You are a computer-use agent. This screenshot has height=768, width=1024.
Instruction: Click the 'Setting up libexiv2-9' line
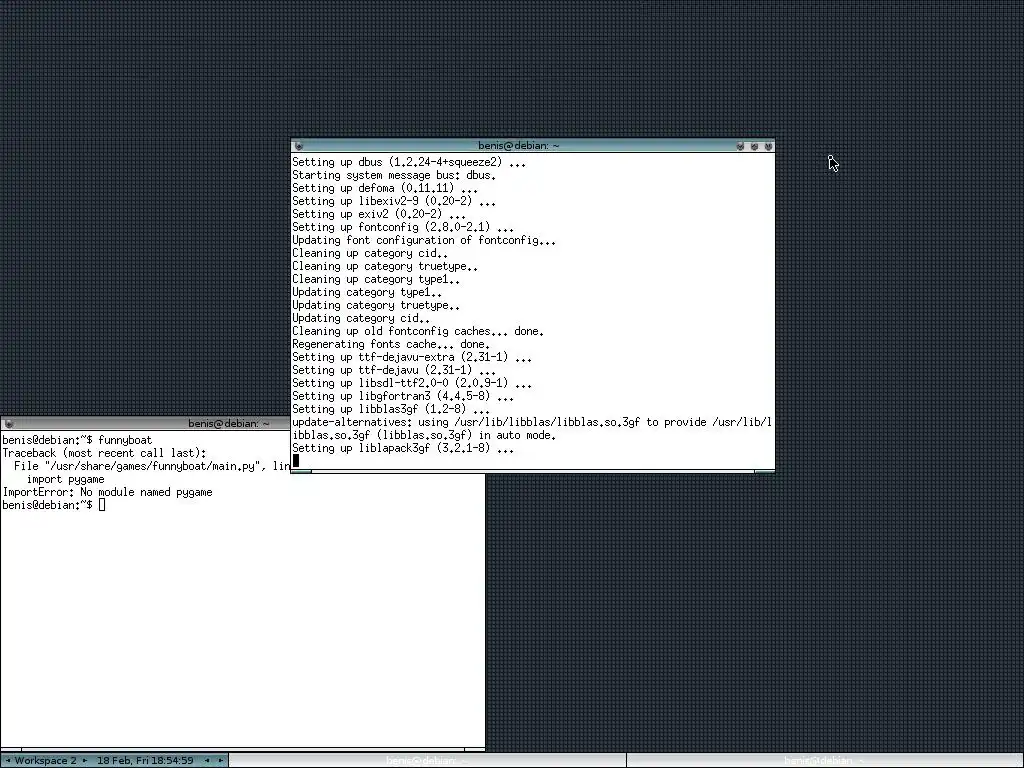pyautogui.click(x=394, y=201)
